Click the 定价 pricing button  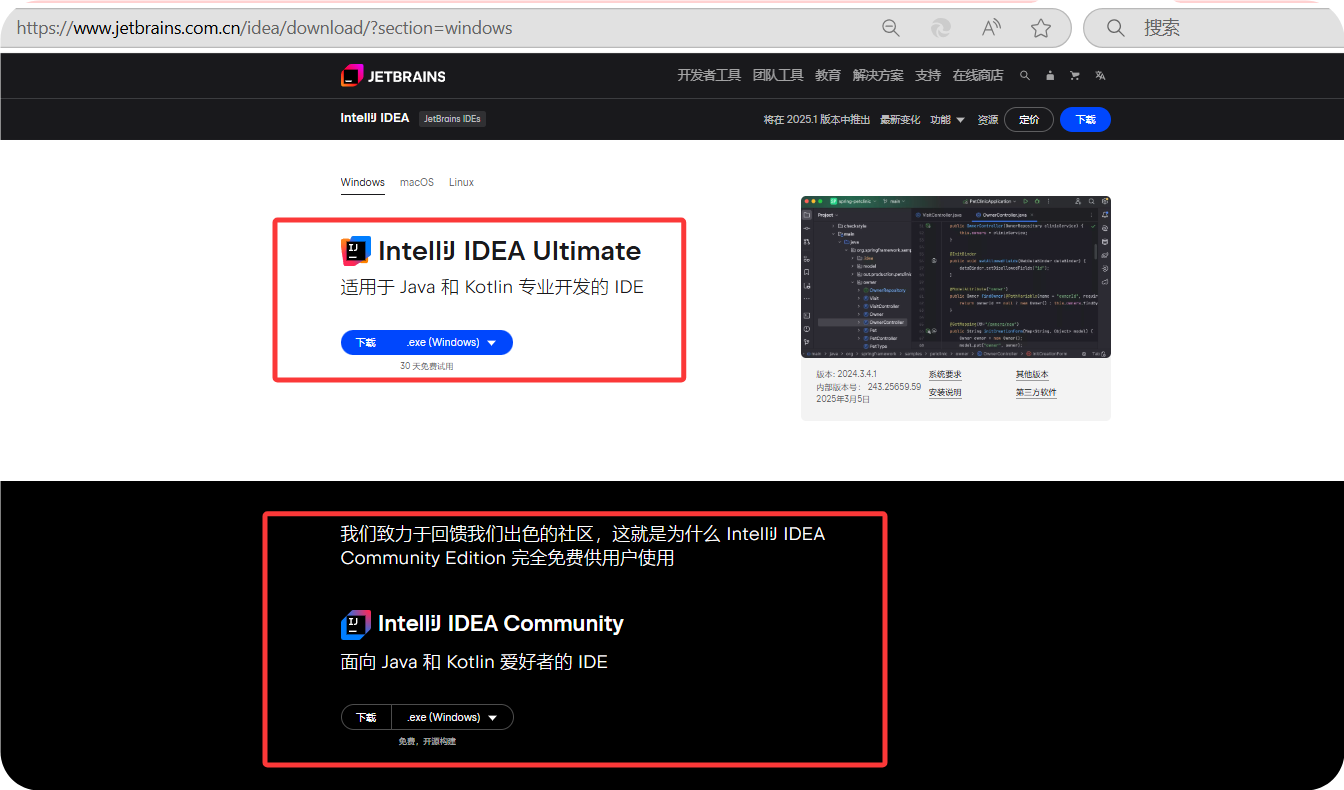1029,120
